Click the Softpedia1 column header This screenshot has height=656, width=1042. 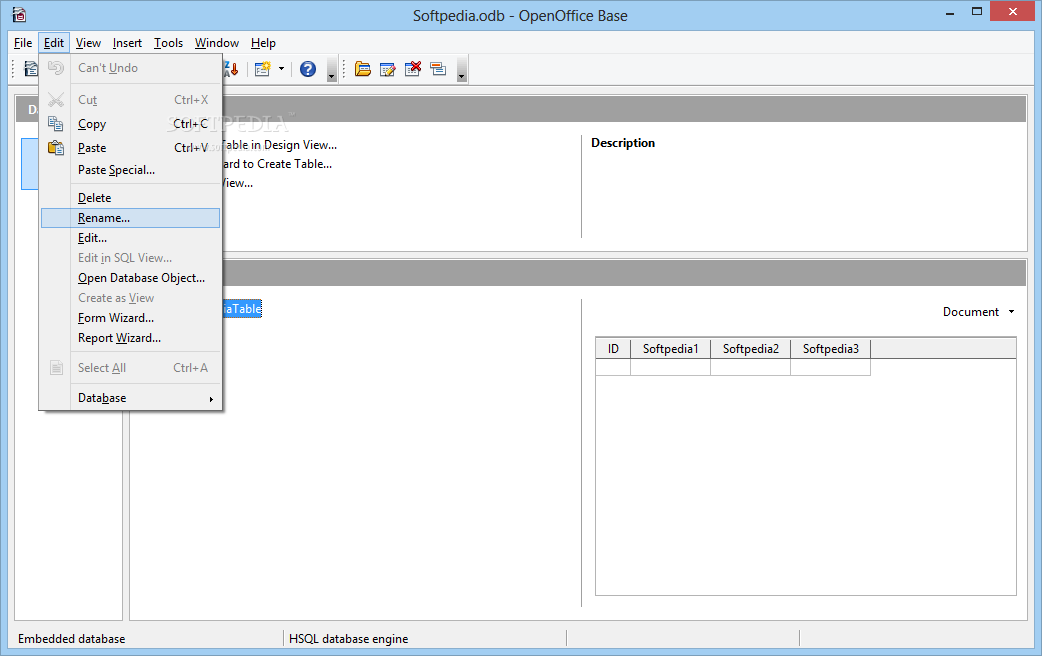(x=671, y=349)
